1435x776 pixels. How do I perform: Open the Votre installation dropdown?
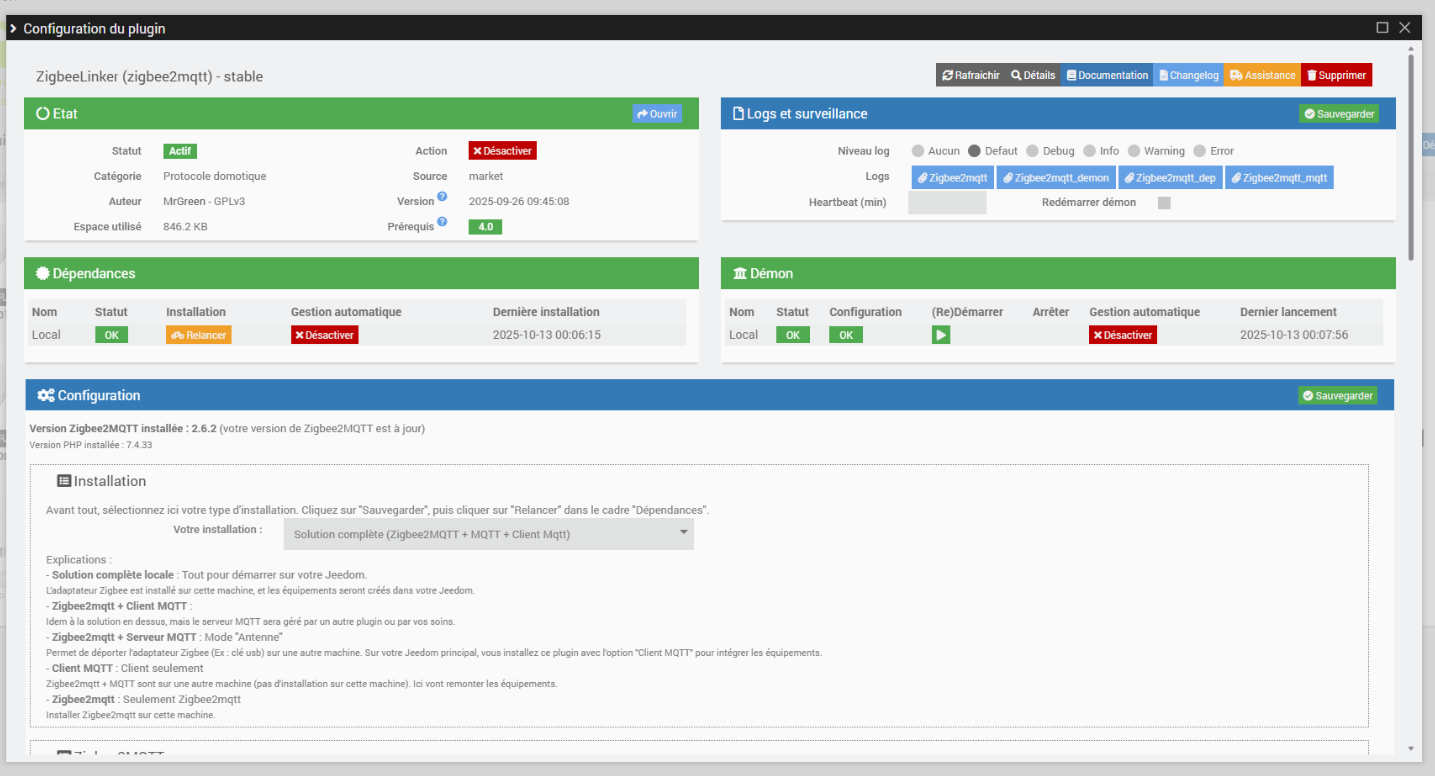(x=489, y=534)
